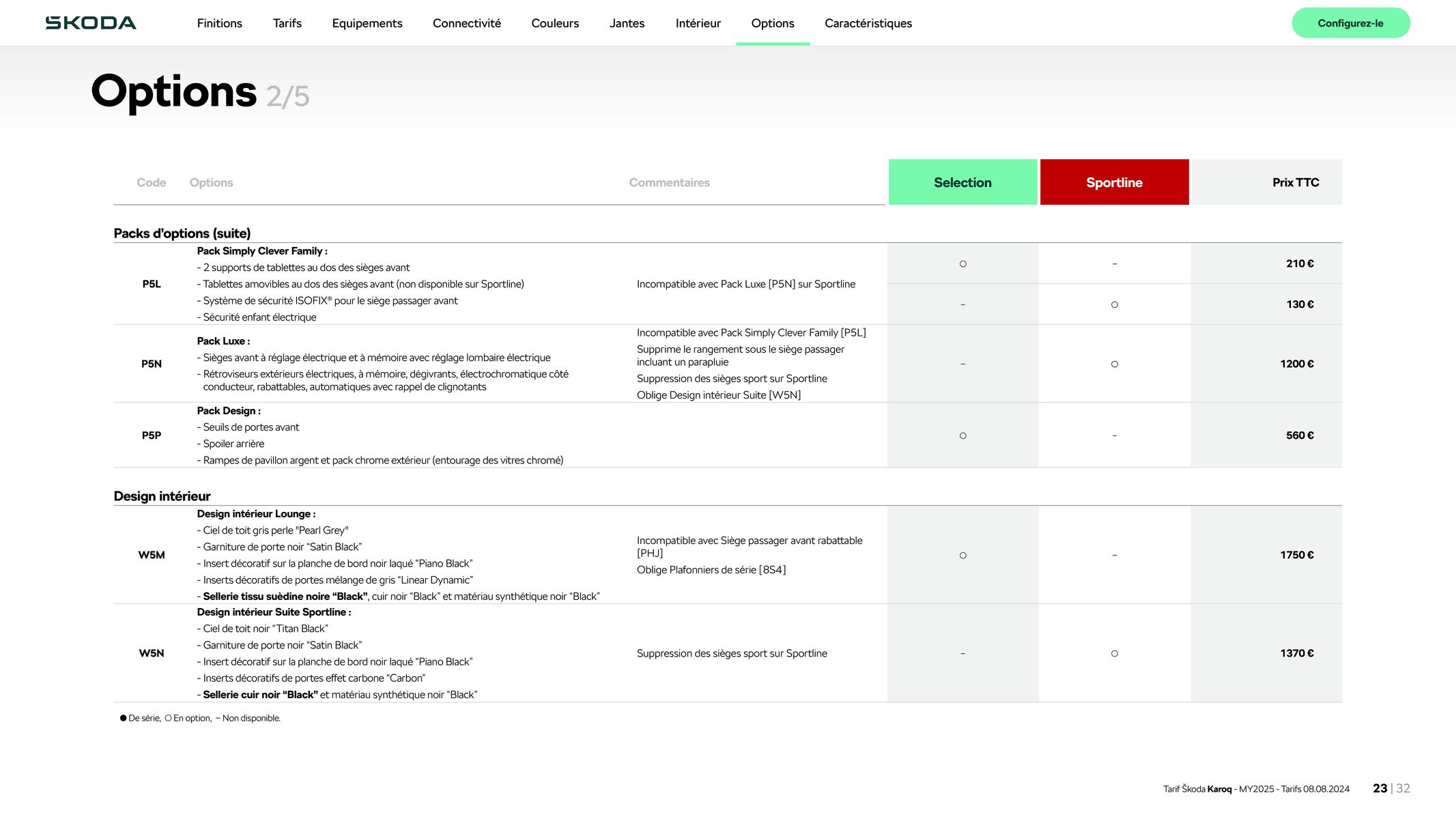Click Couleurs navigation option
The image size is (1456, 819).
(555, 22)
